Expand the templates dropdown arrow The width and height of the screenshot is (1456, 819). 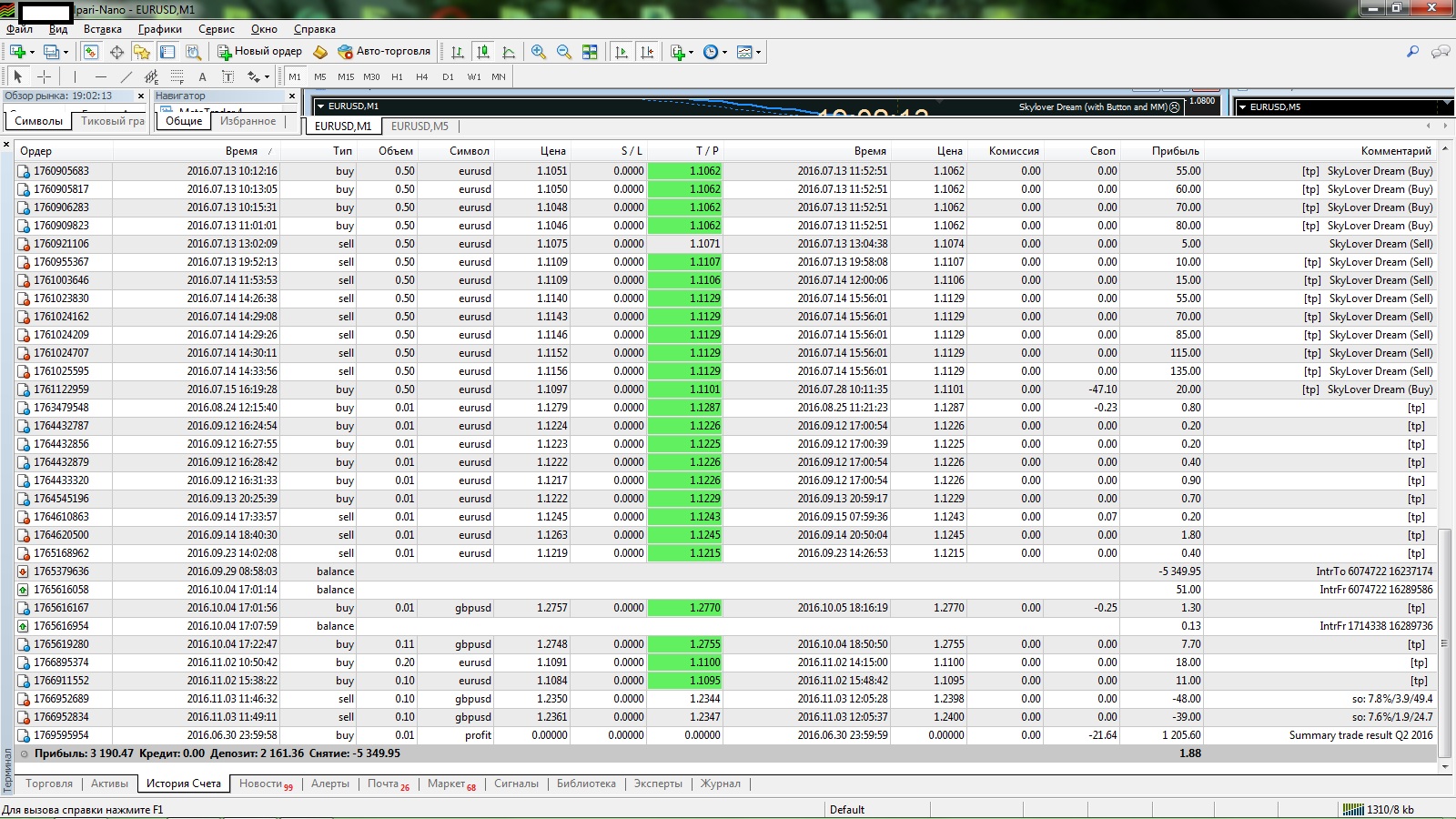click(x=758, y=52)
